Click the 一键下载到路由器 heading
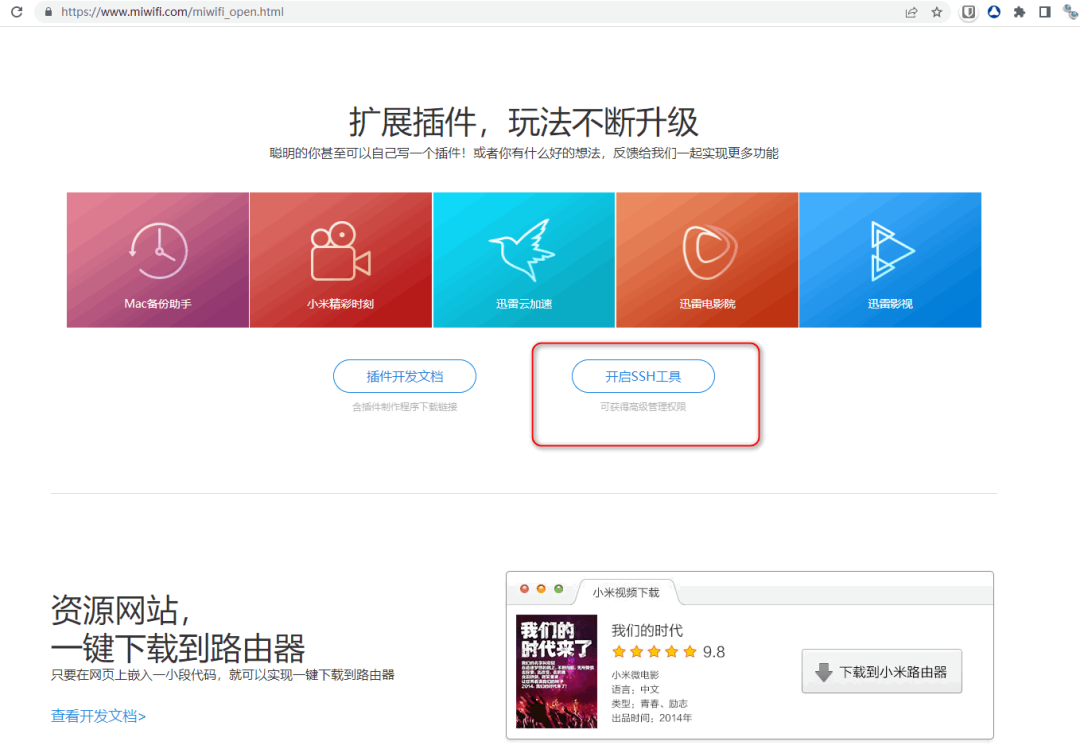This screenshot has width=1080, height=753. click(178, 648)
